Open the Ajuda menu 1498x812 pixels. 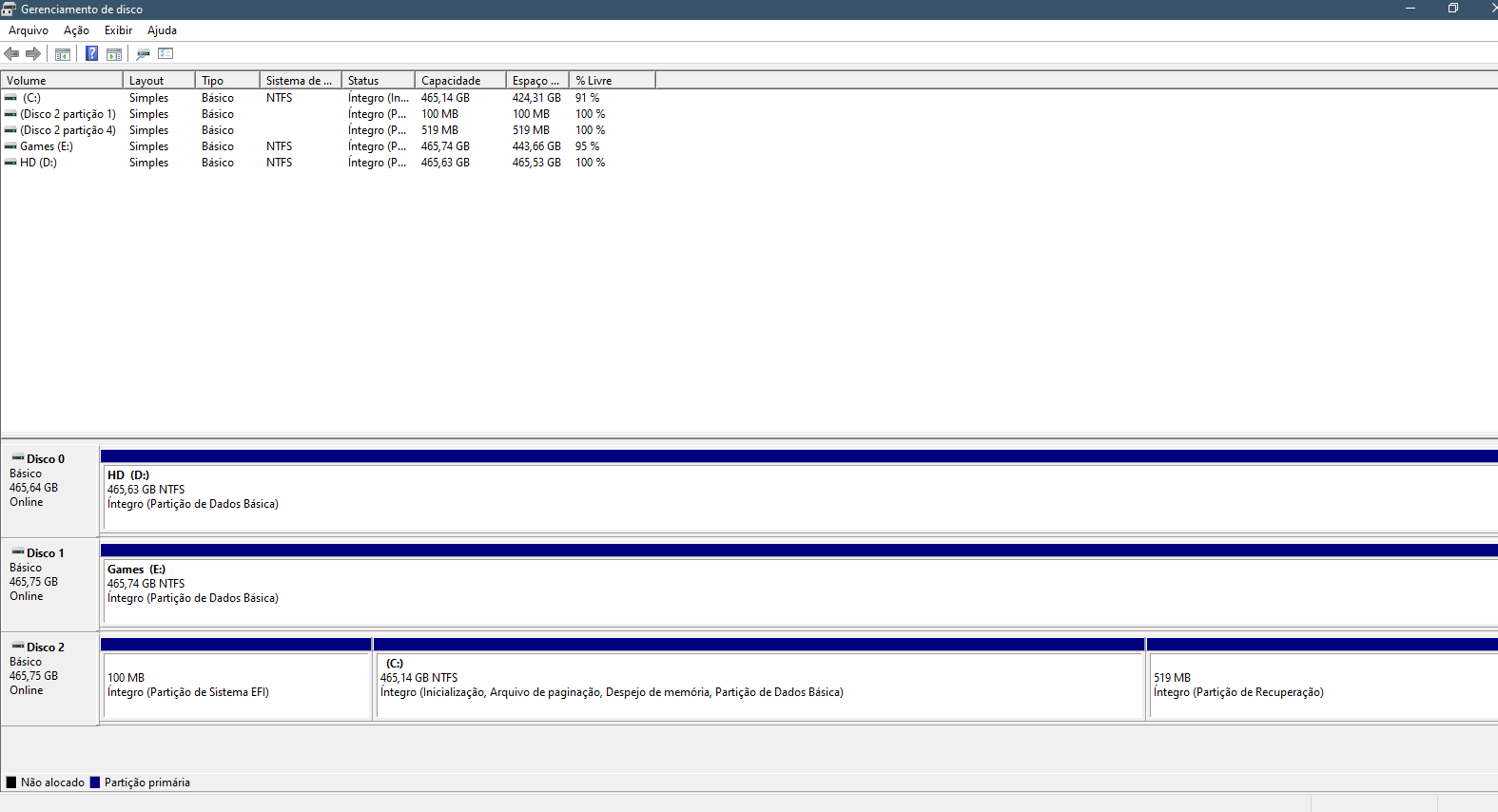coord(162,30)
